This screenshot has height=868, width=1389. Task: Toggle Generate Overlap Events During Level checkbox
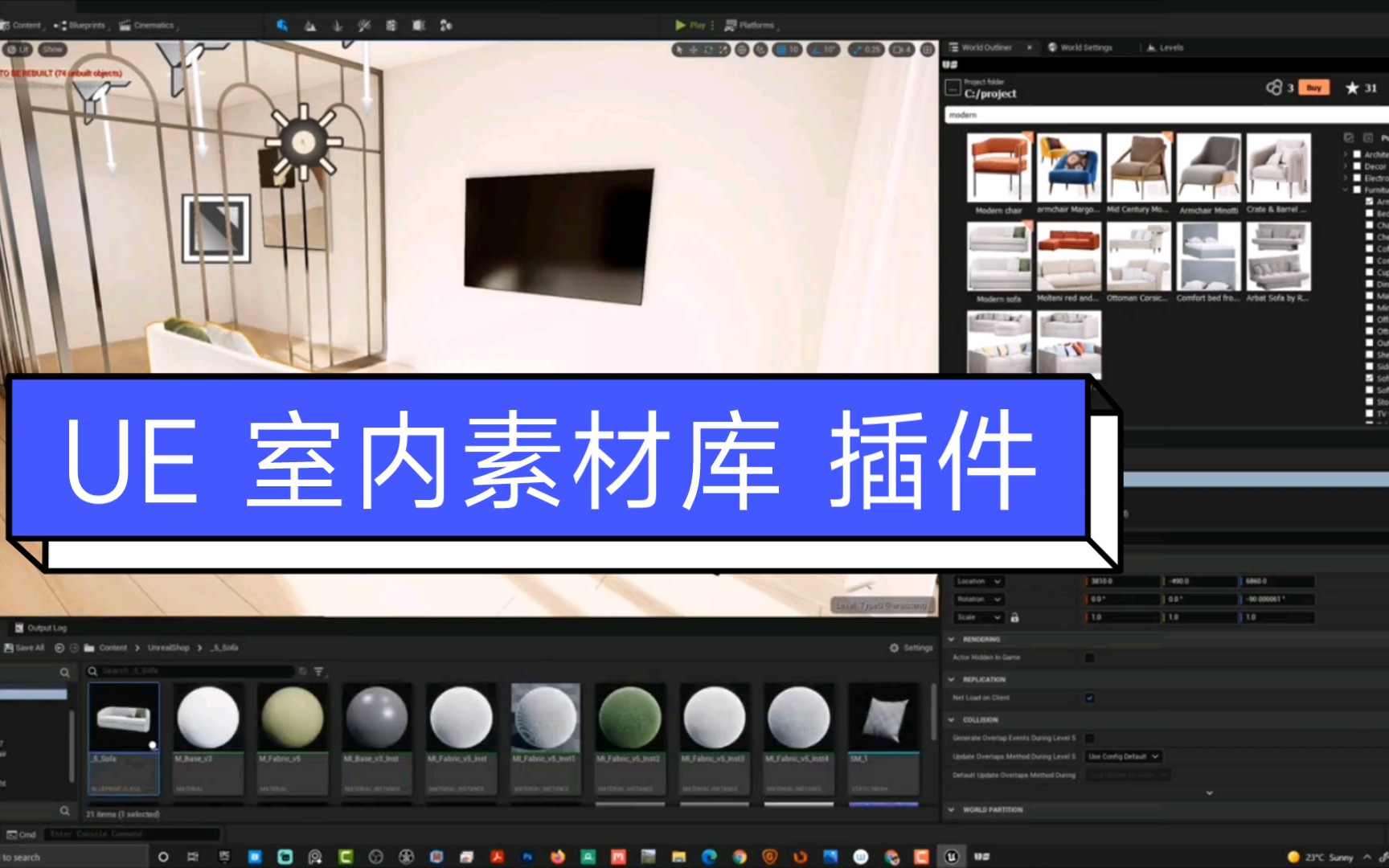click(1090, 738)
